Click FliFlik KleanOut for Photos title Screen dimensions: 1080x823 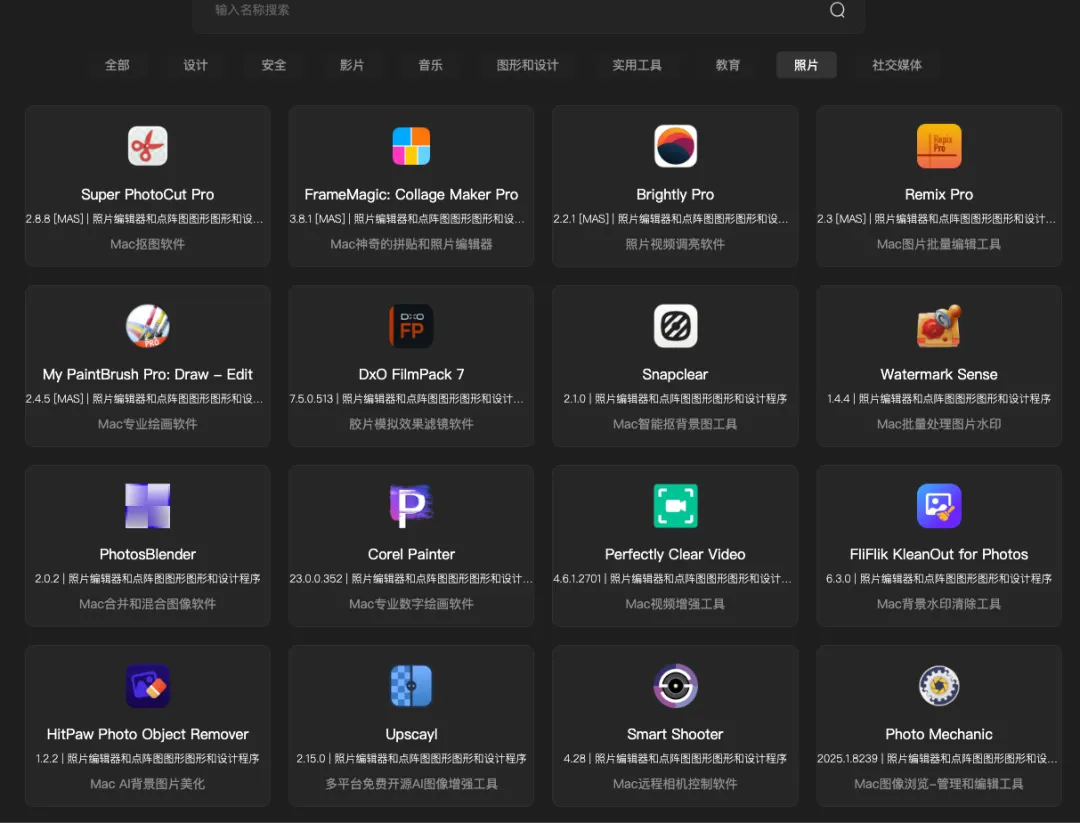[x=939, y=554]
